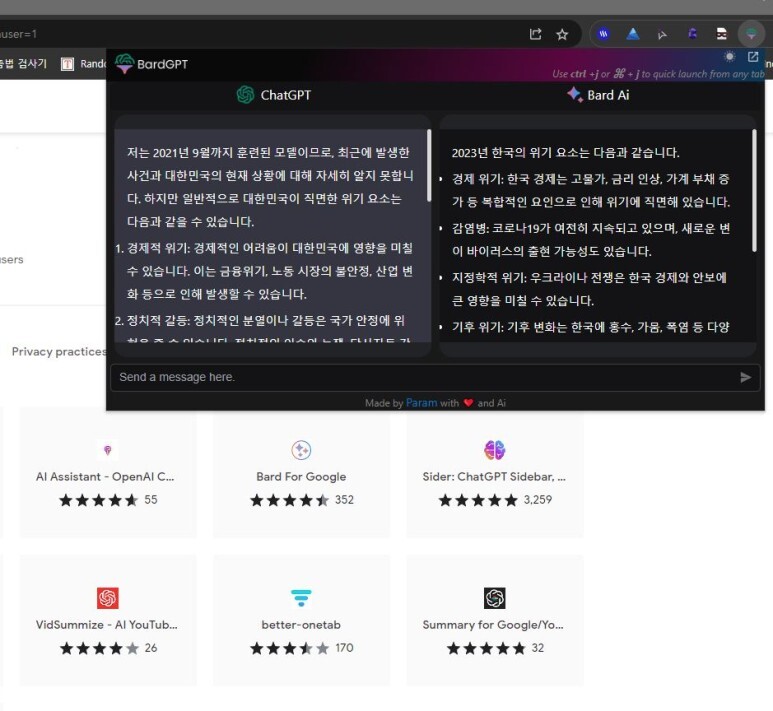The height and width of the screenshot is (711, 773).
Task: Open the better-onetab extension card
Action: [301, 620]
